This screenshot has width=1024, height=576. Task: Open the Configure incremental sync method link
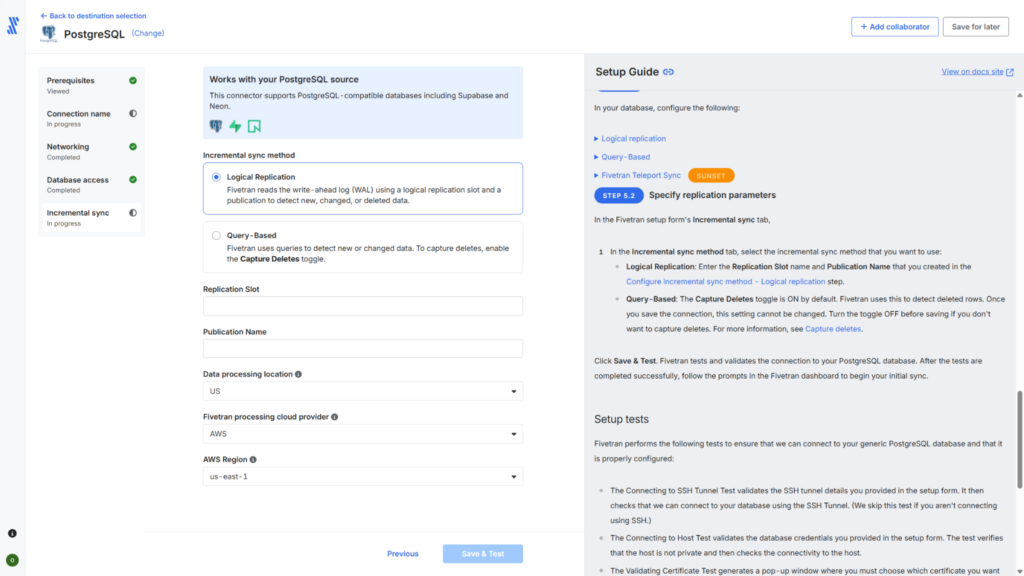click(x=726, y=281)
